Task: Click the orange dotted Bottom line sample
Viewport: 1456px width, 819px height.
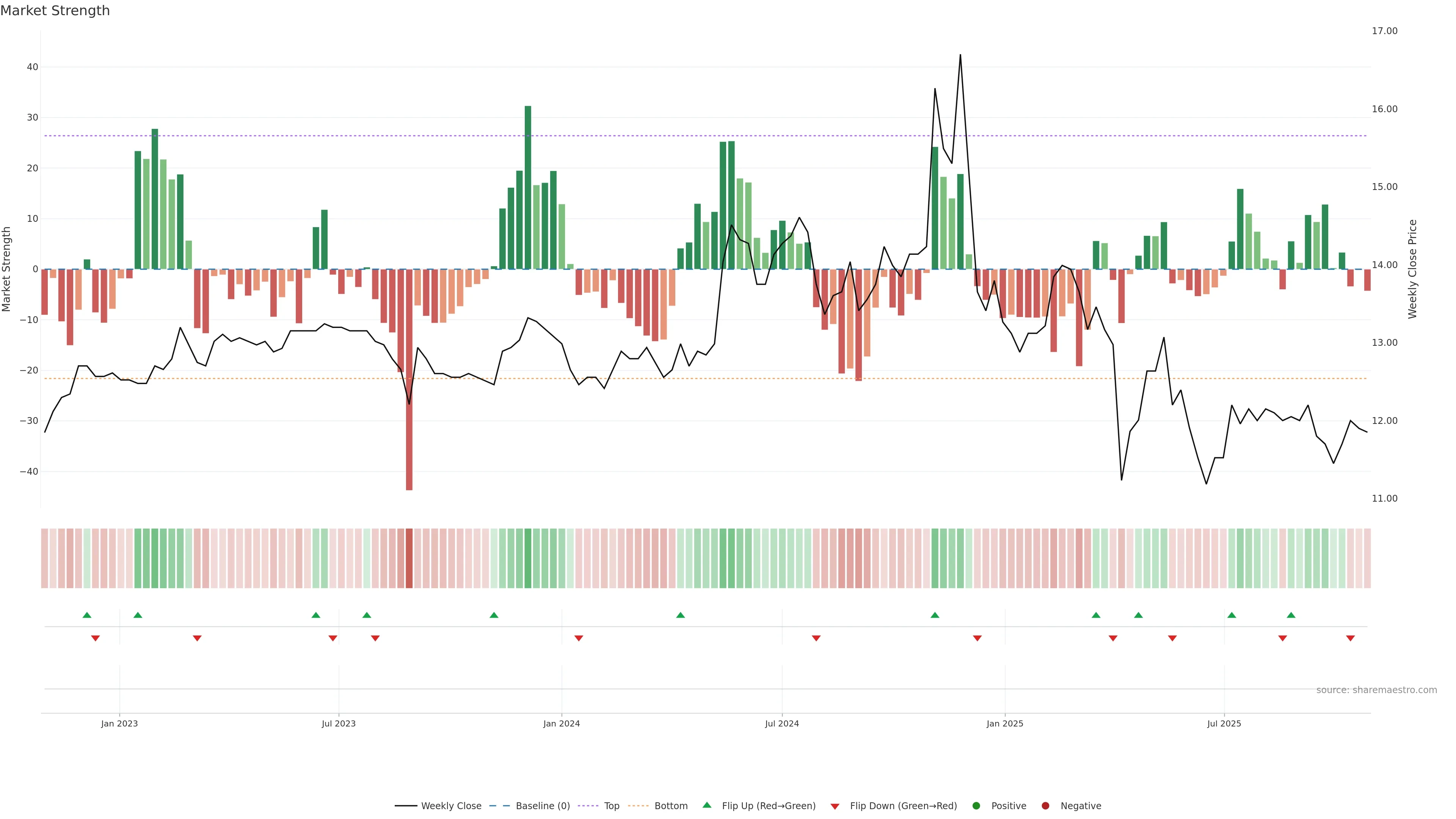Action: (639, 806)
